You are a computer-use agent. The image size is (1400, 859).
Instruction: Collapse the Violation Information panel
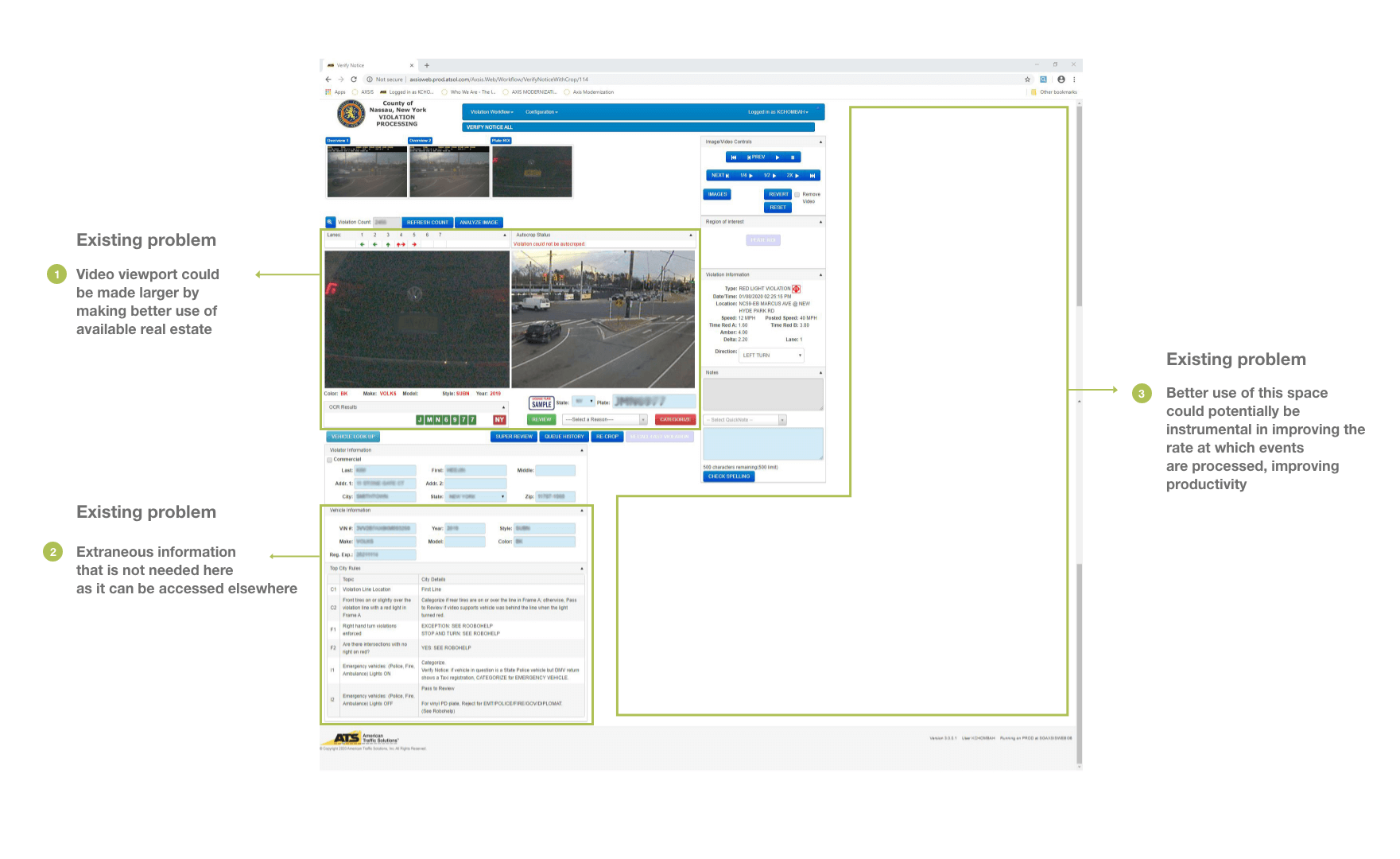(x=820, y=275)
